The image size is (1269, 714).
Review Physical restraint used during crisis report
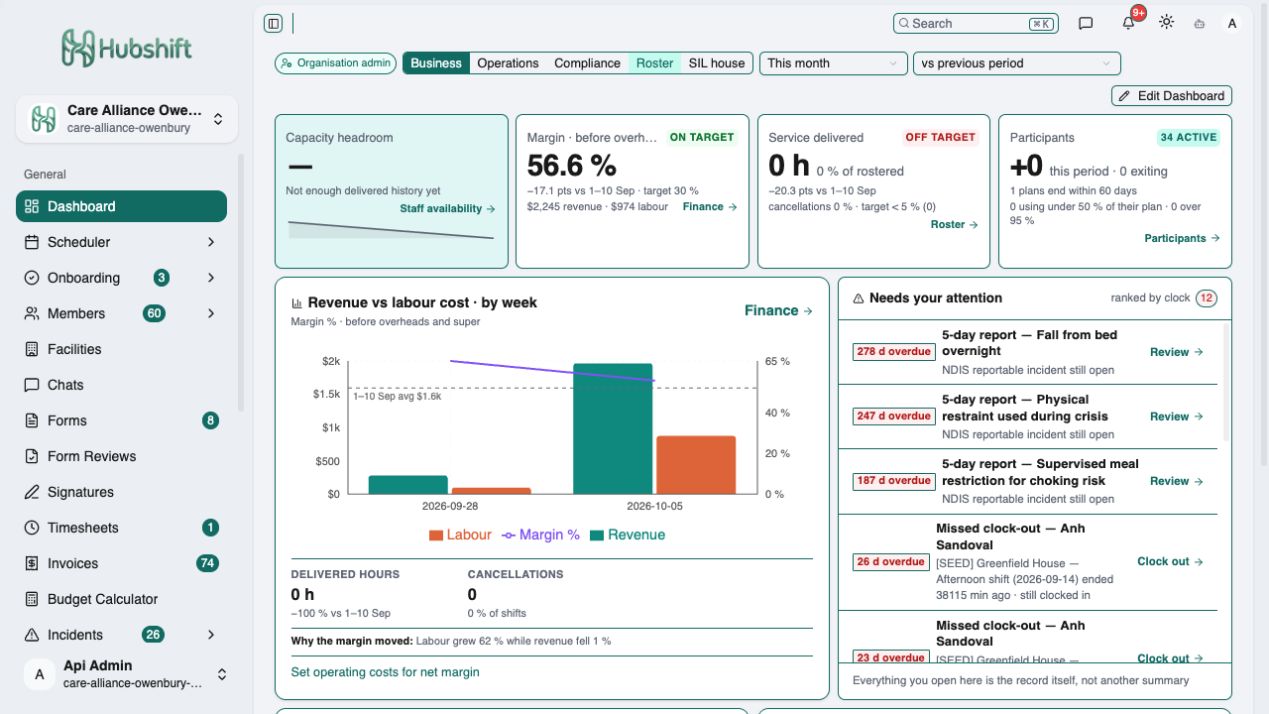(x=1176, y=417)
